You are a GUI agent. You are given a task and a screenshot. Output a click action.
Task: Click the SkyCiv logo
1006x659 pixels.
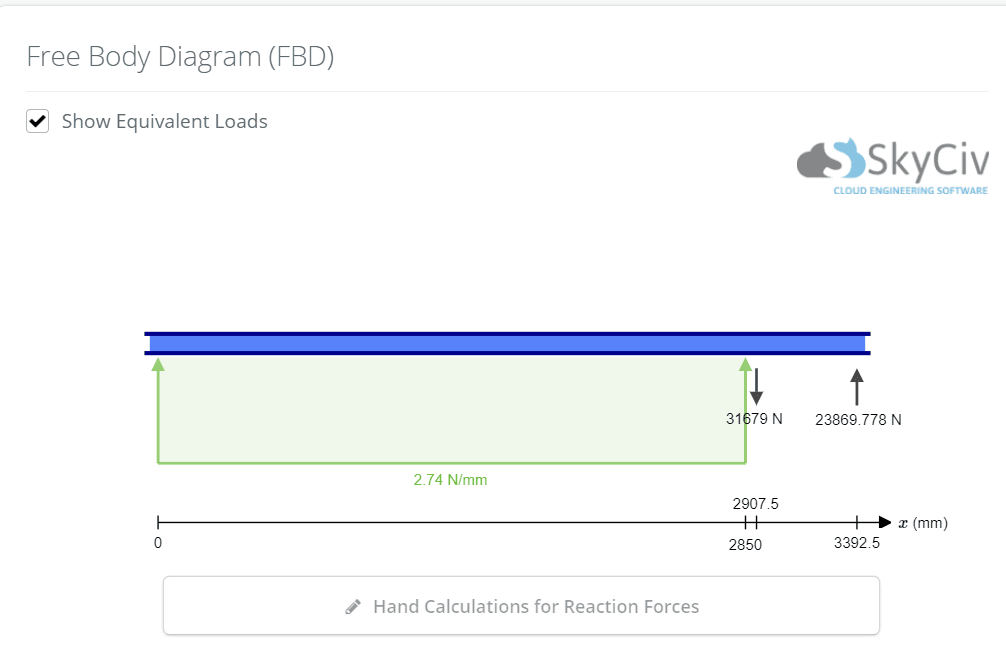tap(892, 166)
